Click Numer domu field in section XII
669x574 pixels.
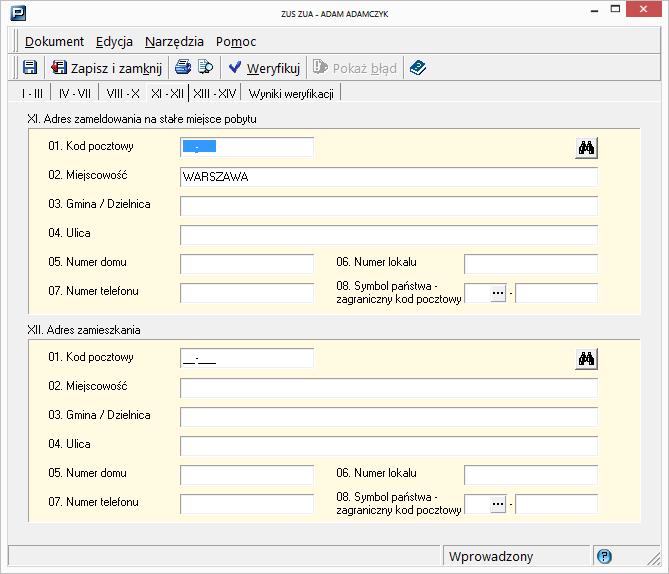click(247, 475)
